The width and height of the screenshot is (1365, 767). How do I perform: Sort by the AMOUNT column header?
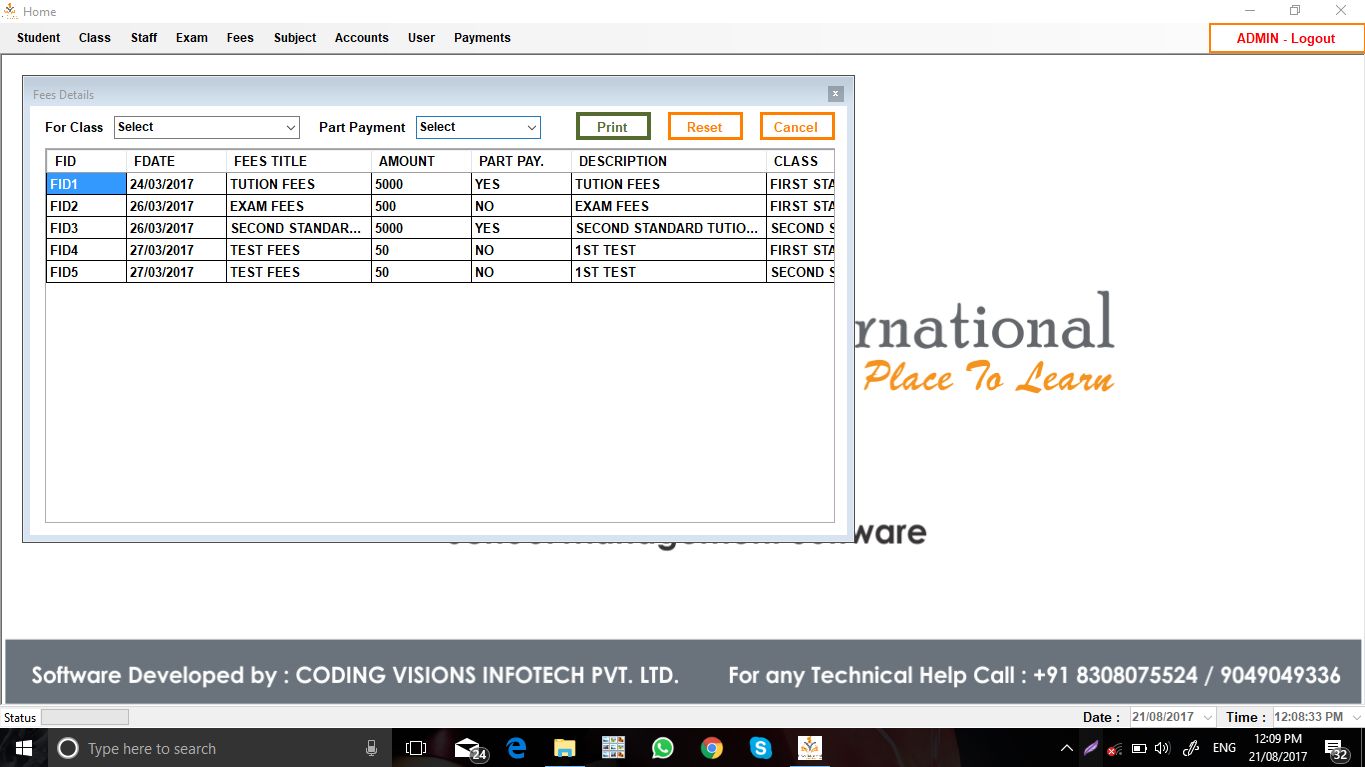(x=421, y=161)
